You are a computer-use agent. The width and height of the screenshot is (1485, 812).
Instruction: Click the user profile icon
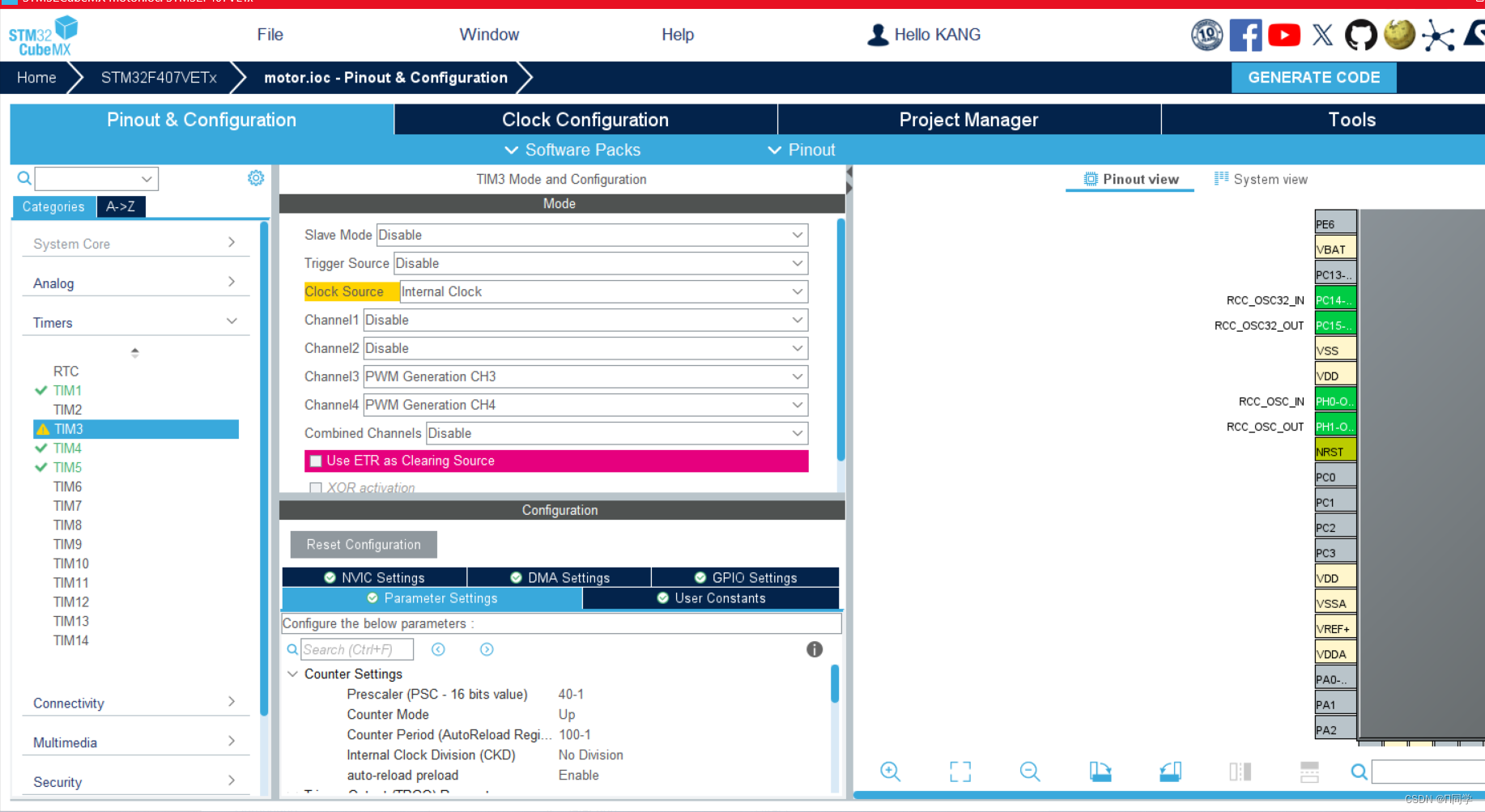tap(878, 35)
